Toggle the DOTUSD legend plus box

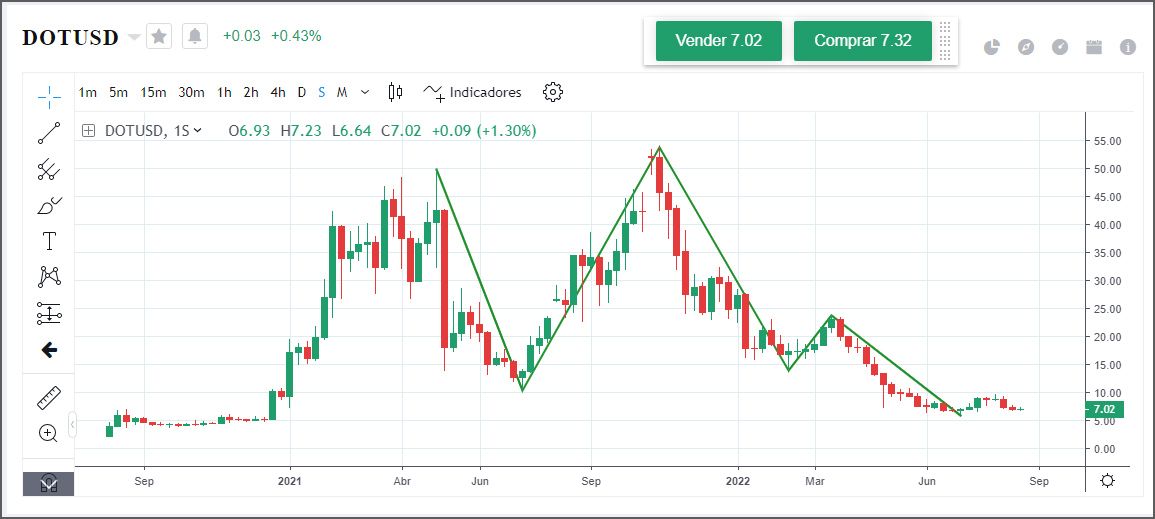point(89,131)
